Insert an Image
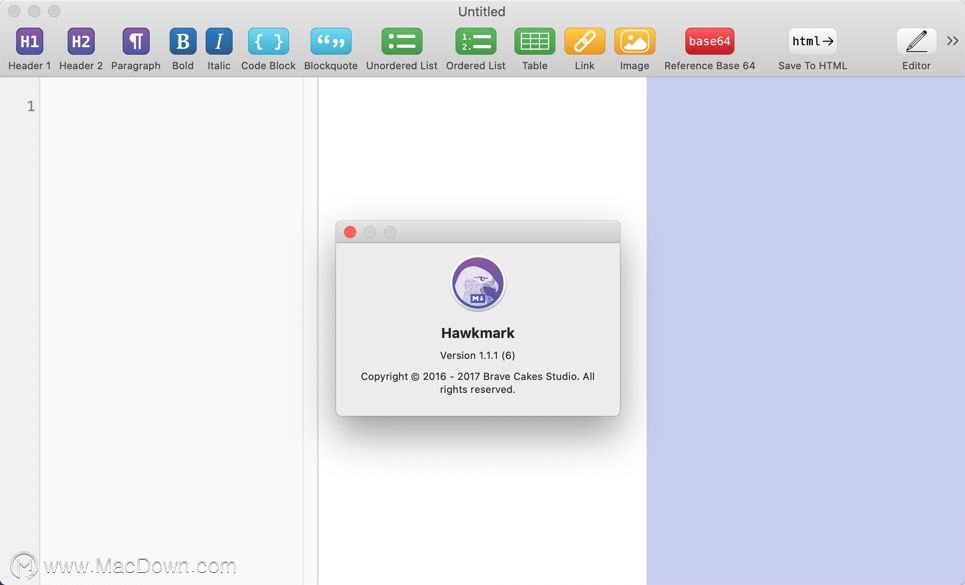The image size is (965, 585). [x=635, y=42]
